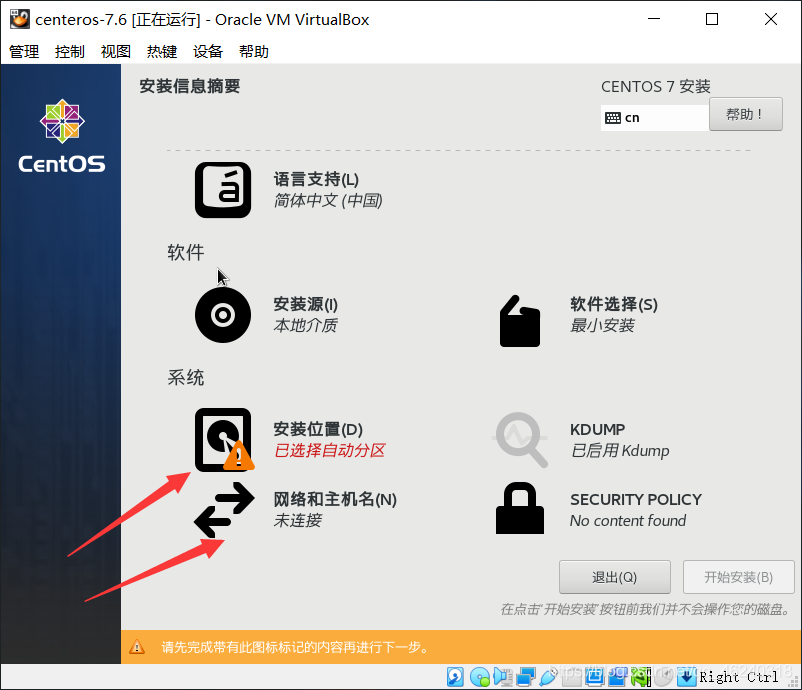The width and height of the screenshot is (802, 690).
Task: Click the 安装信息摘要 heading
Action: point(190,86)
